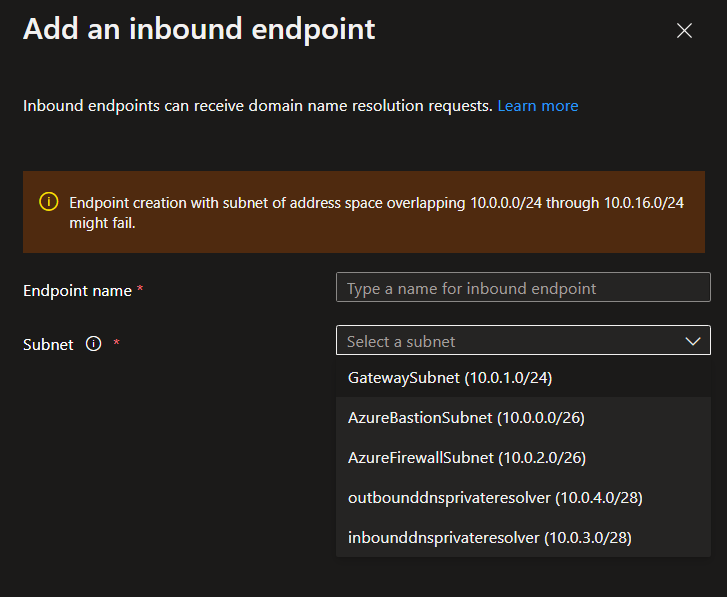
Task: Click the Subnet field label
Action: tap(48, 344)
